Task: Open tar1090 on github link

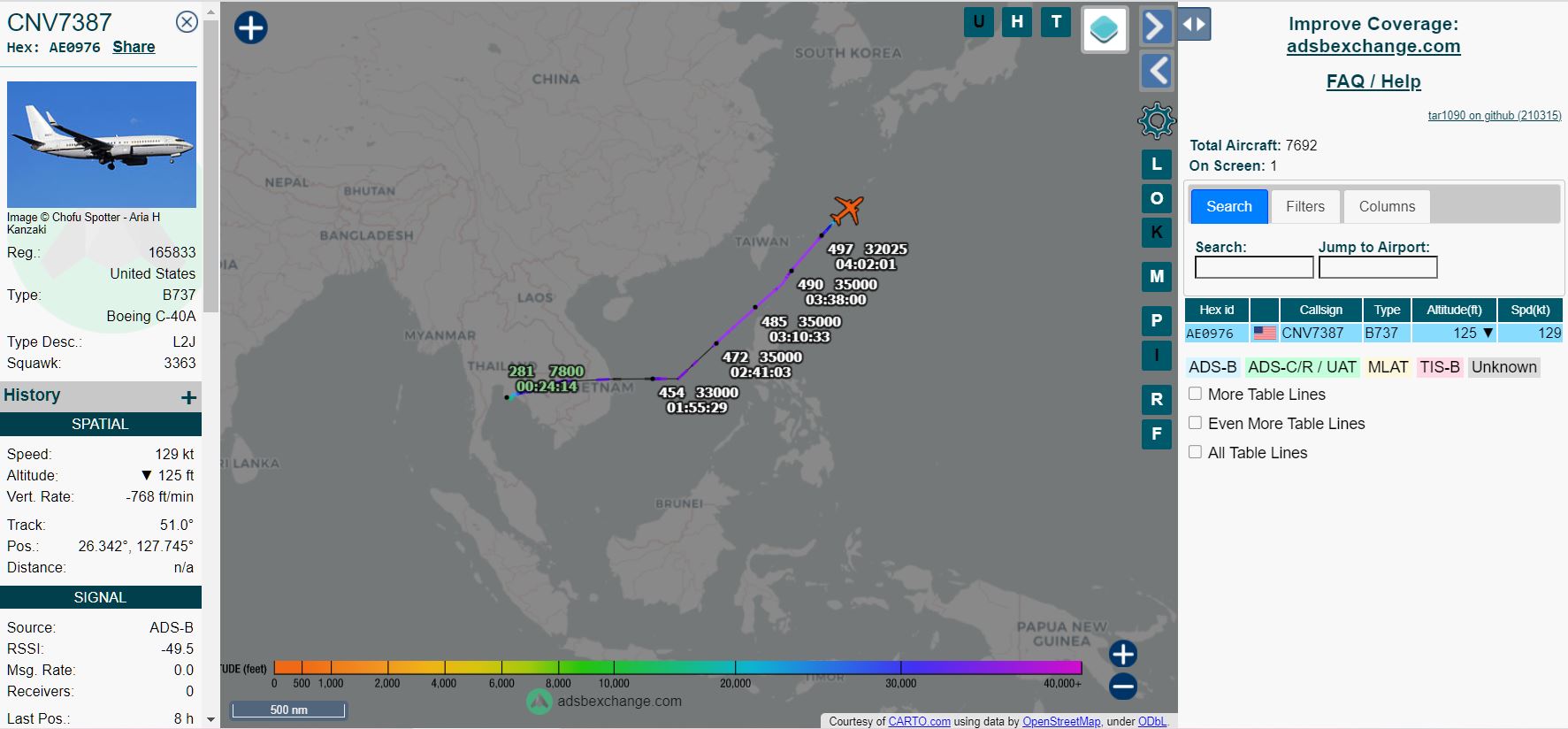Action: [x=1495, y=115]
